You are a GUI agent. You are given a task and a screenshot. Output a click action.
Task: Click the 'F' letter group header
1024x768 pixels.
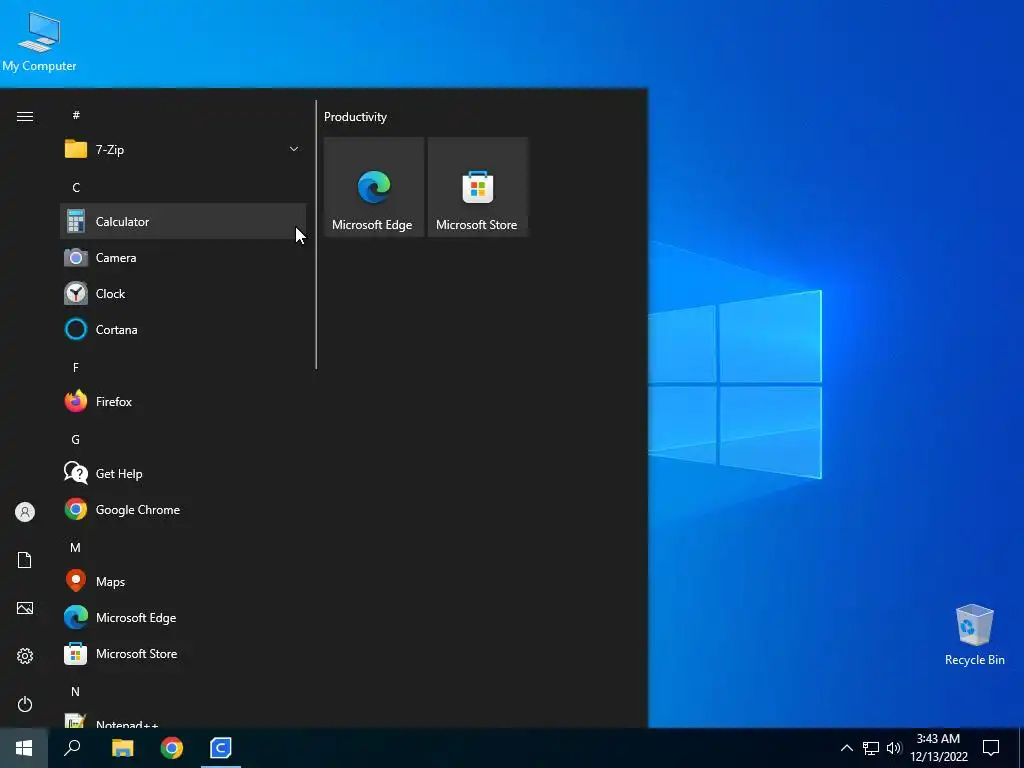76,368
